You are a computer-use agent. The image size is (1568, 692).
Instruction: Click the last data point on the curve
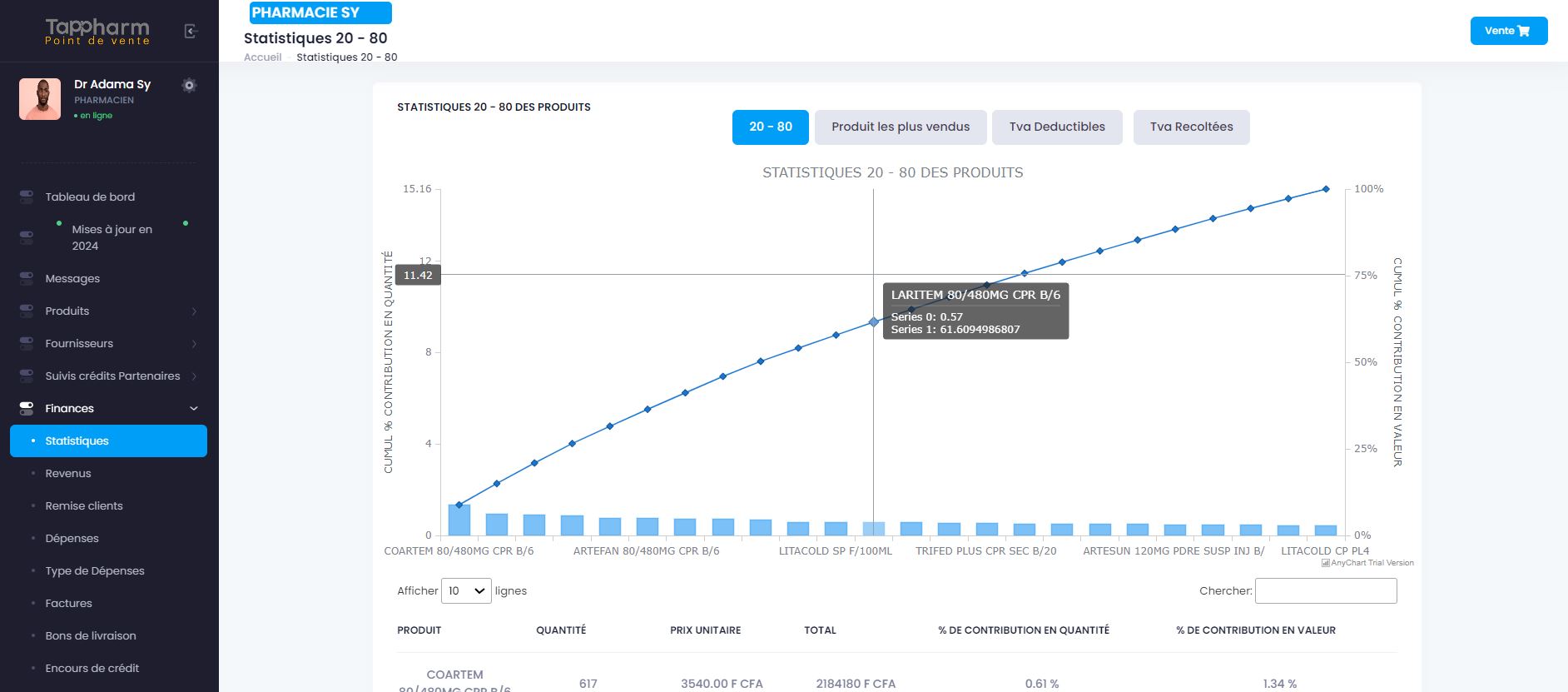click(1326, 189)
